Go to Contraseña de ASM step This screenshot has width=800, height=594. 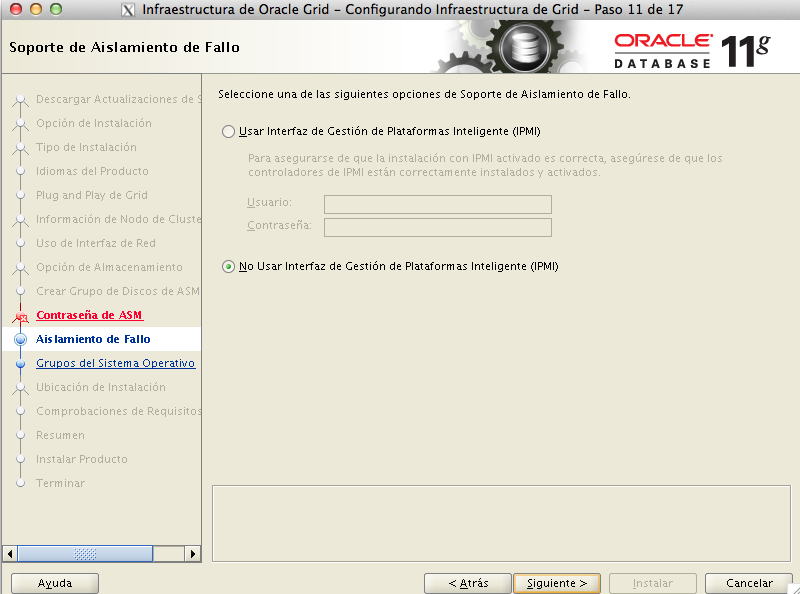89,315
